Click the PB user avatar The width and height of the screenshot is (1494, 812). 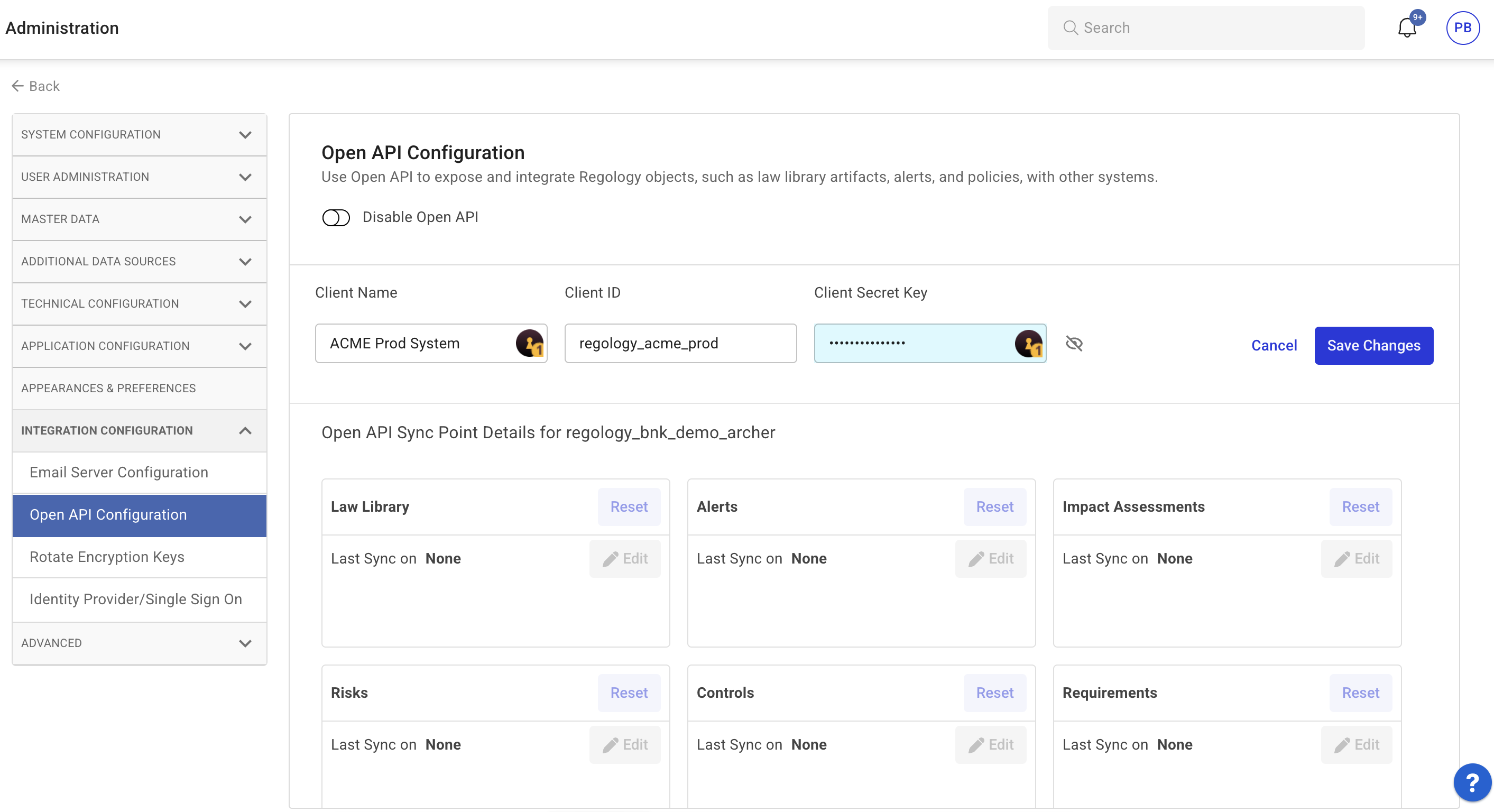1462,28
